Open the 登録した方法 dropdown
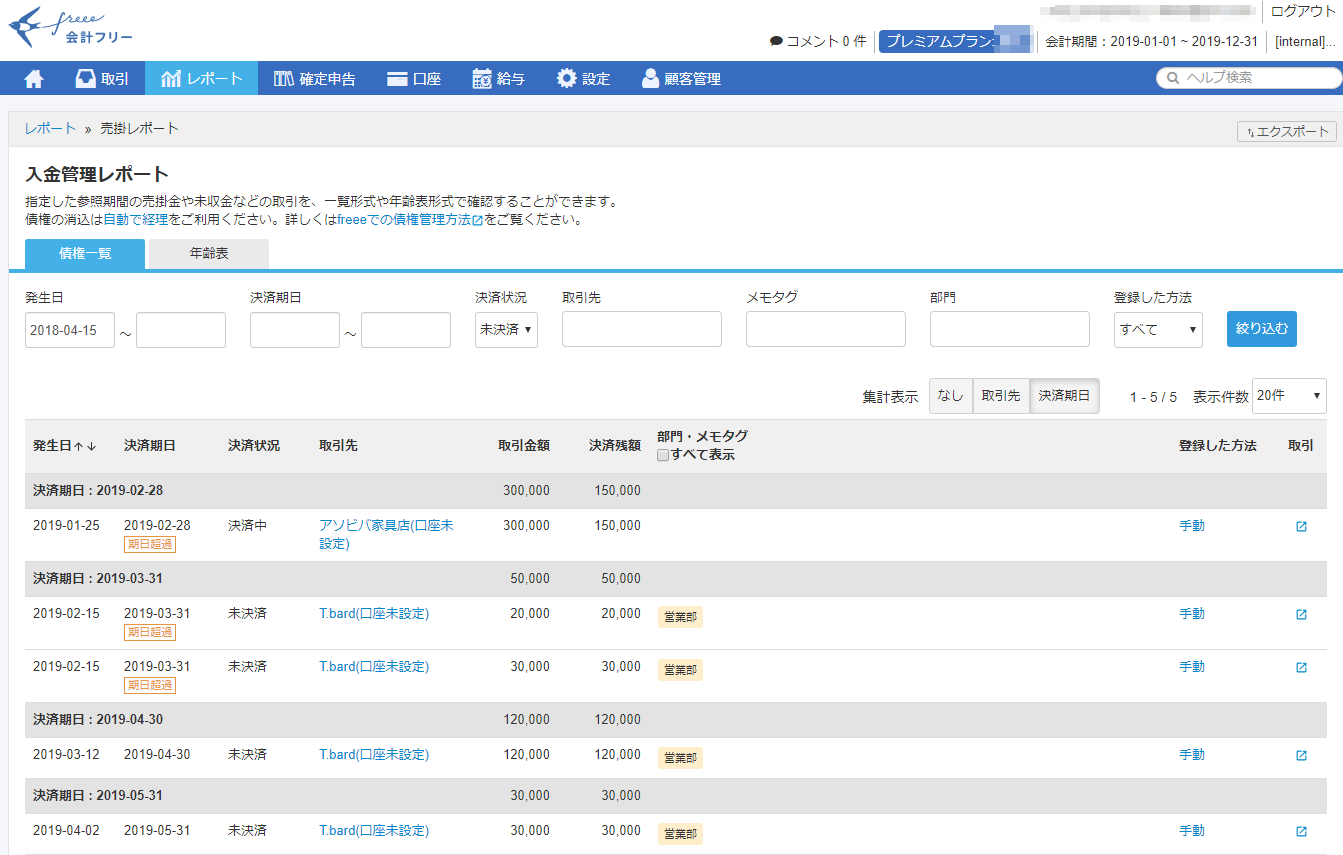Screen dimensions: 1343x855 pyautogui.click(x=1158, y=329)
